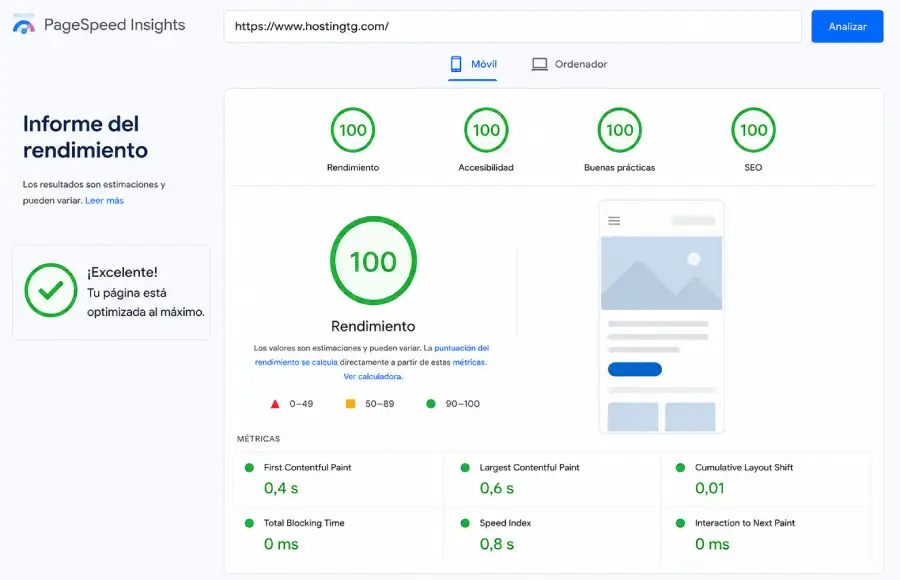The height and width of the screenshot is (580, 900).
Task: Click the 0,8 s value
Action: [496, 544]
